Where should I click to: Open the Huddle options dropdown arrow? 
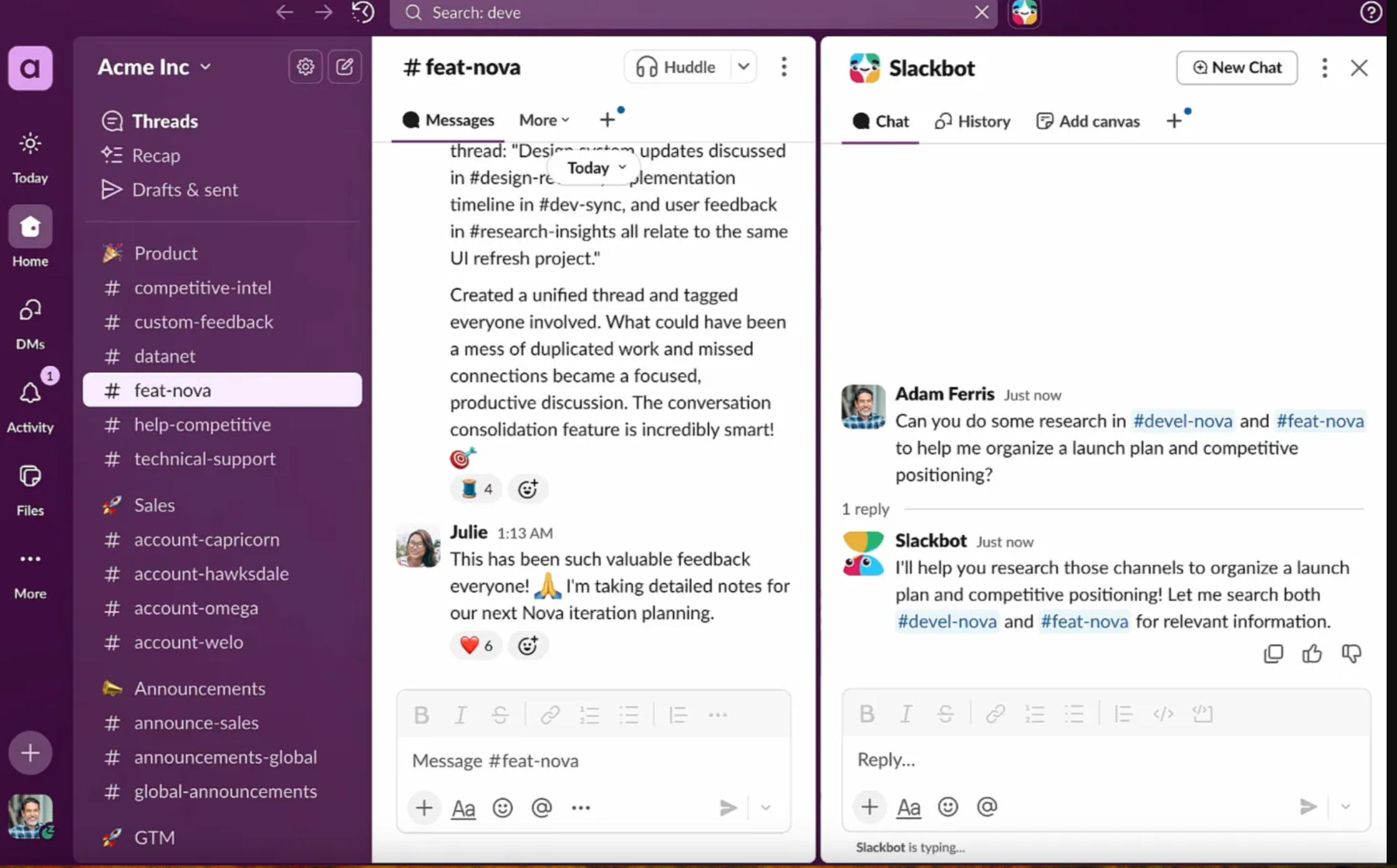744,67
